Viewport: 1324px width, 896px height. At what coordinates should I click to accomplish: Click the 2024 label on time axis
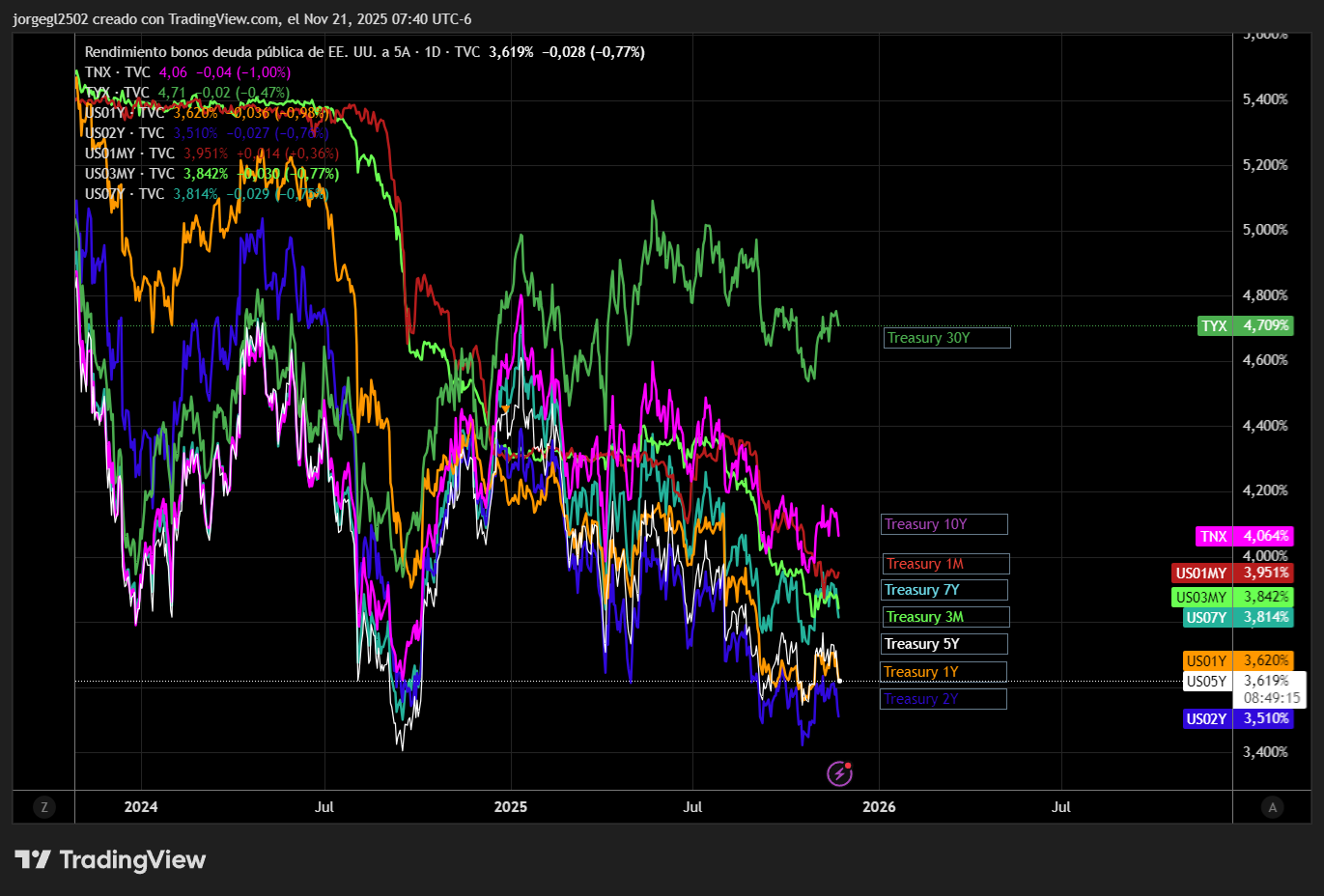tap(141, 807)
